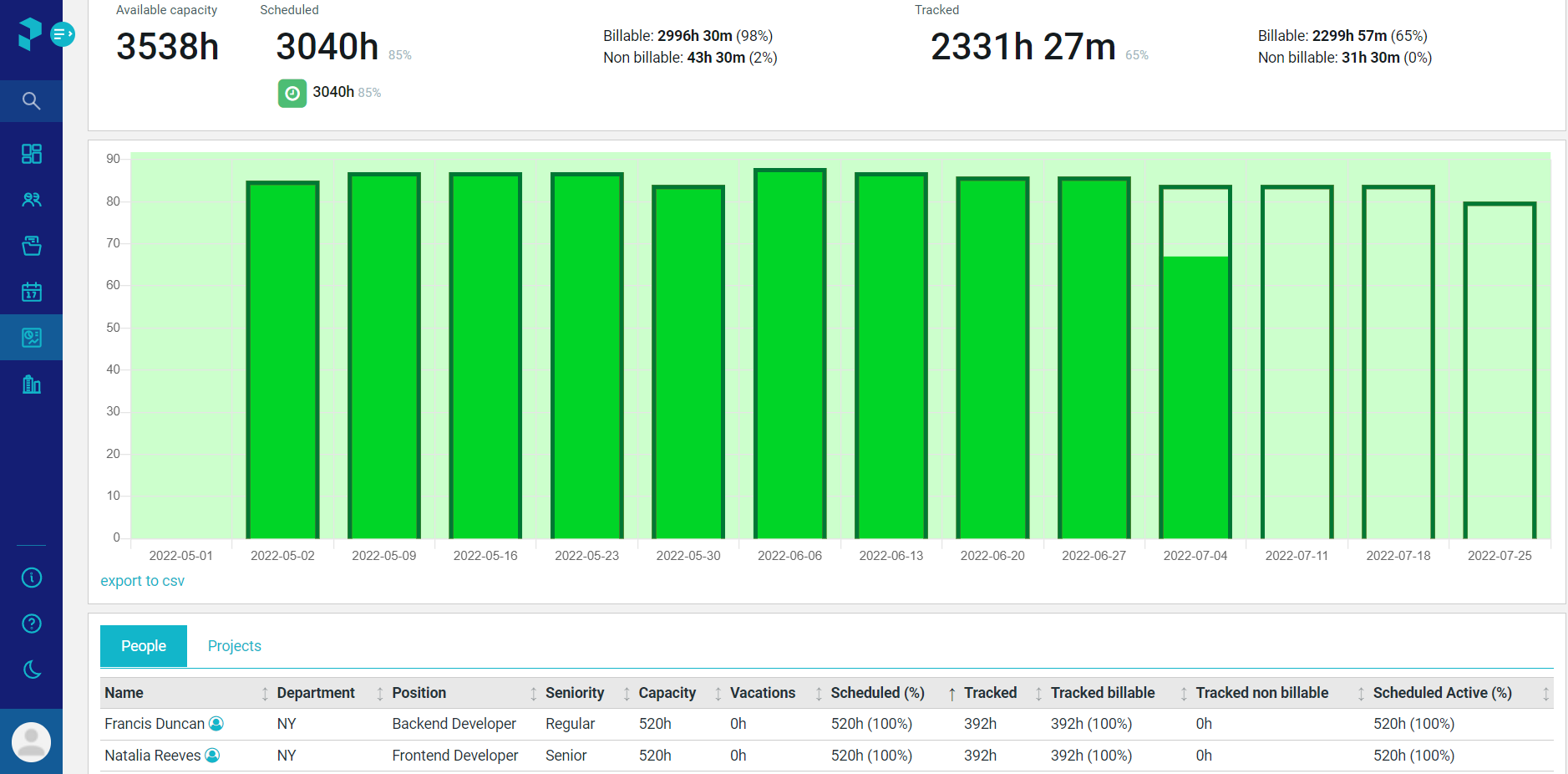
Task: Click the 2022-05-02 chart bar
Action: 282,359
